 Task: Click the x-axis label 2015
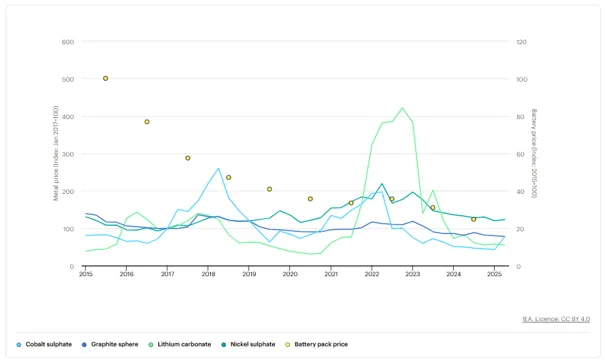(86, 274)
